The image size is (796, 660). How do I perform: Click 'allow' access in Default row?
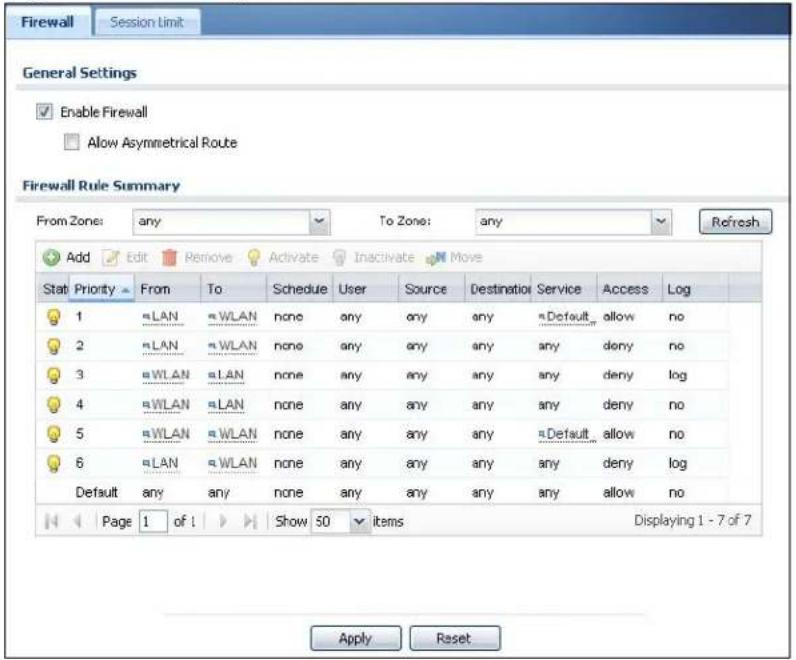coord(618,492)
